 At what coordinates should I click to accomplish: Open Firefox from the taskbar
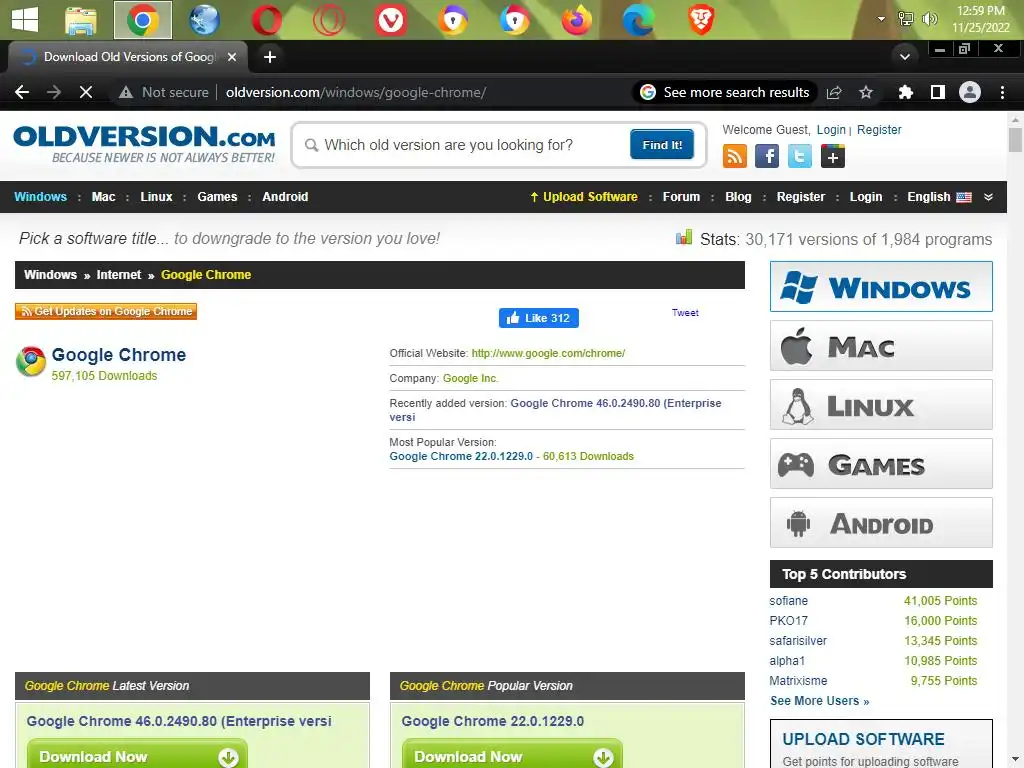coord(577,20)
